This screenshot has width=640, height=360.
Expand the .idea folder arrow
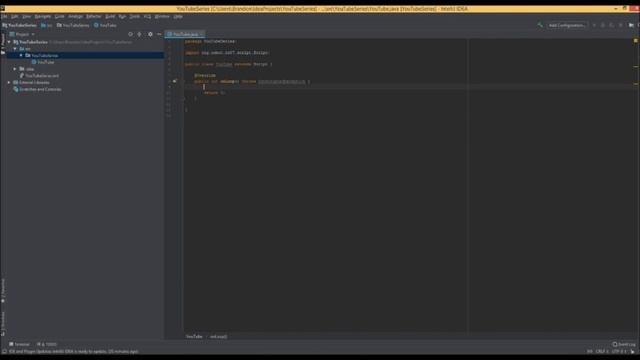(15, 69)
